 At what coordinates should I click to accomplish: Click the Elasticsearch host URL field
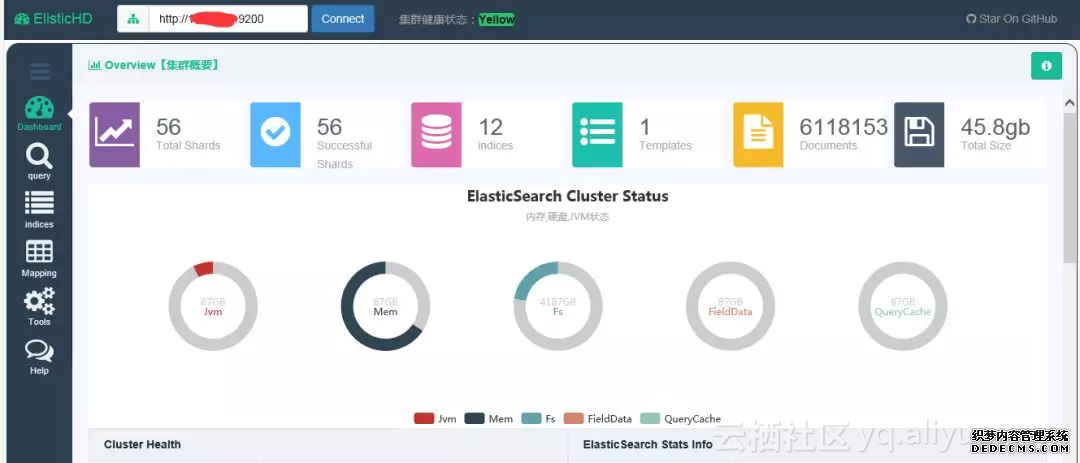pos(228,19)
